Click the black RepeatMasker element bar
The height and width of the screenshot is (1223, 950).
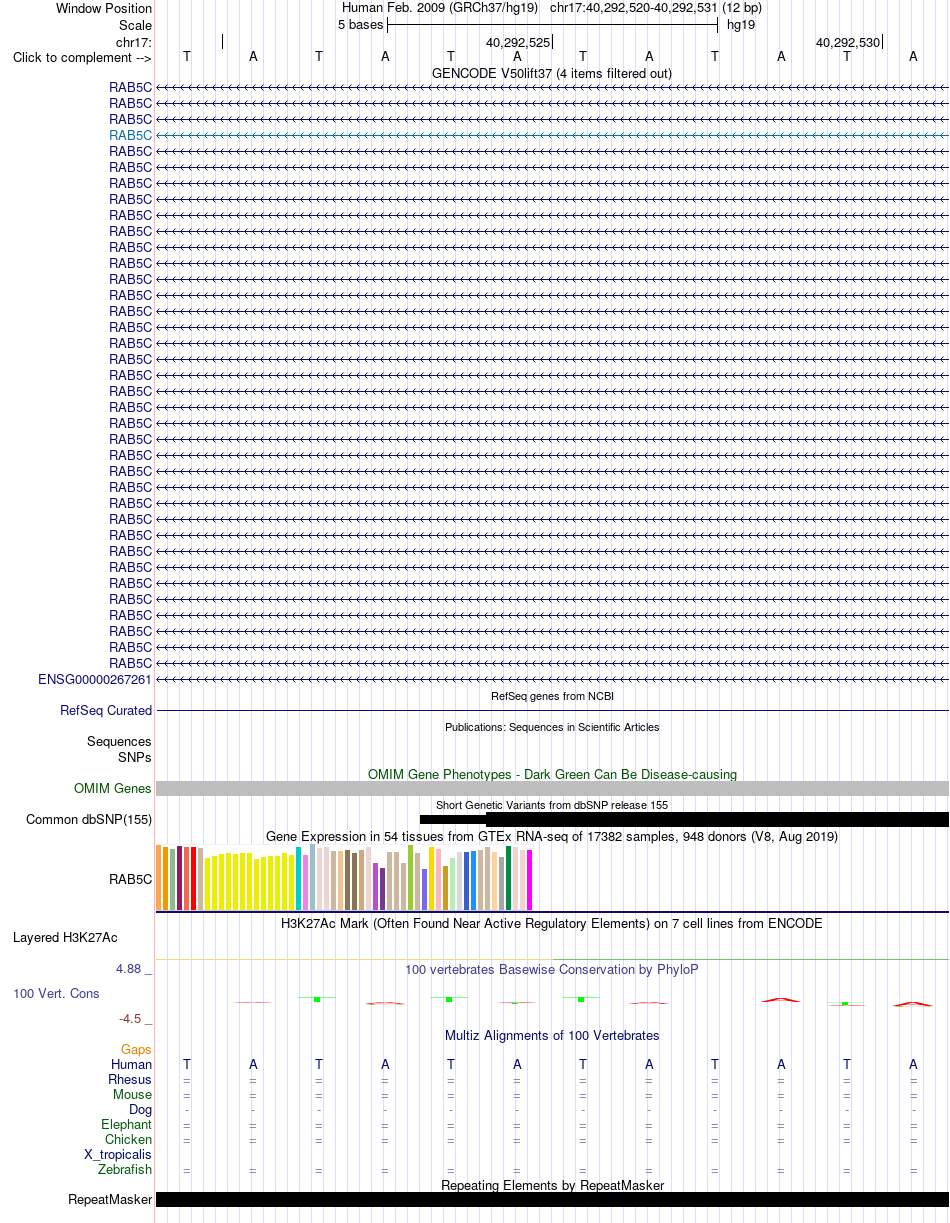coord(552,1200)
